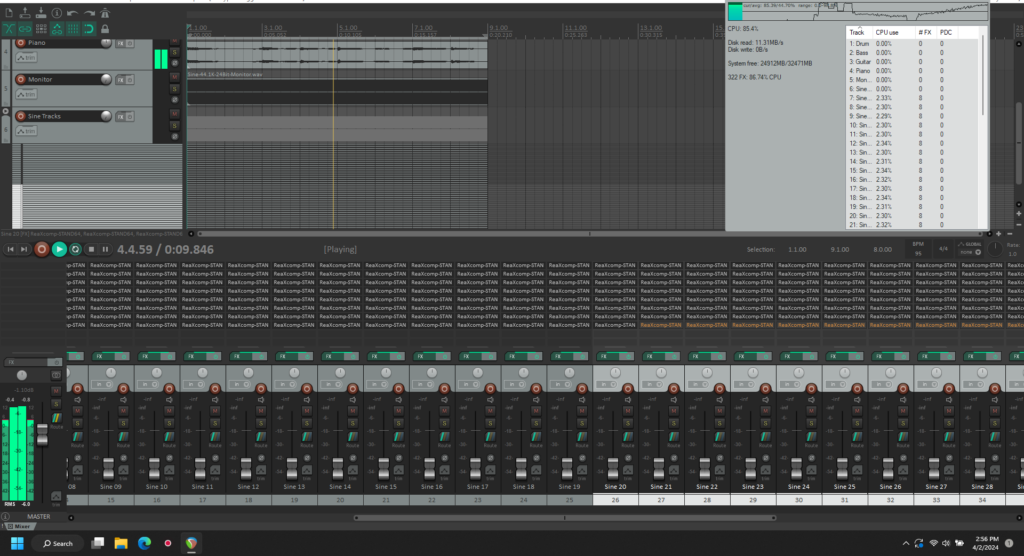Solo Sine 12 mixer channel
The image size is (1024, 556).
[261, 423]
